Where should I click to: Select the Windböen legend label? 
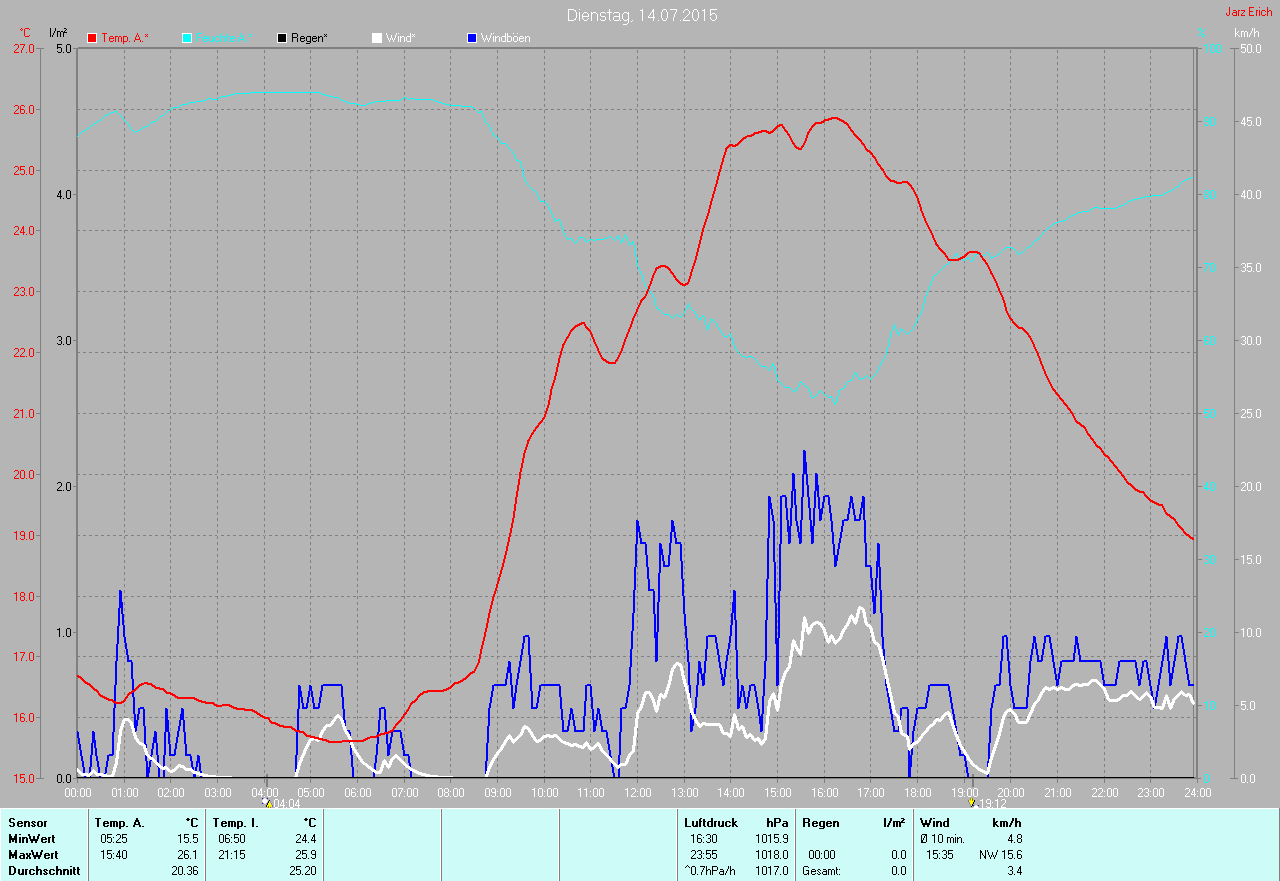click(x=505, y=38)
